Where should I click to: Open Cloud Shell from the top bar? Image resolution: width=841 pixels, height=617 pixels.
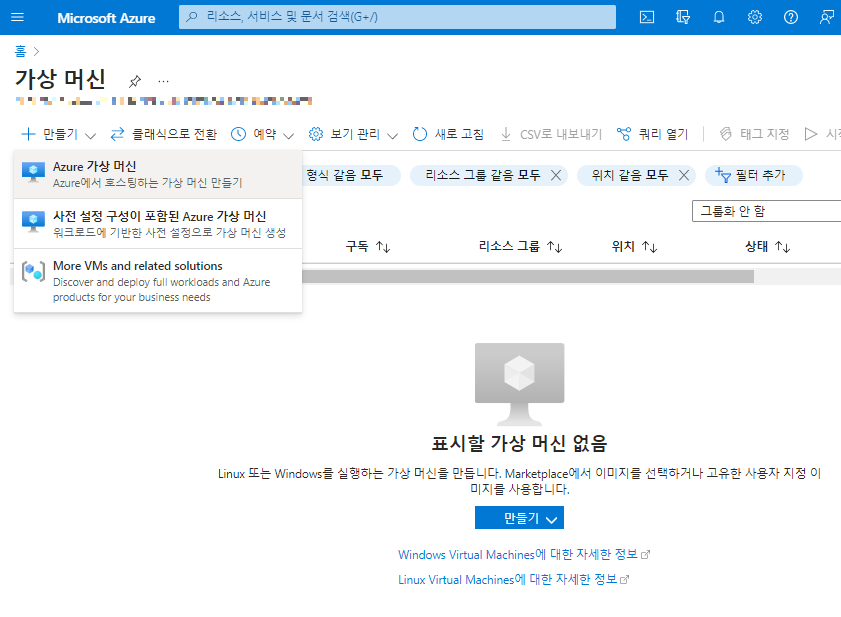coord(647,17)
